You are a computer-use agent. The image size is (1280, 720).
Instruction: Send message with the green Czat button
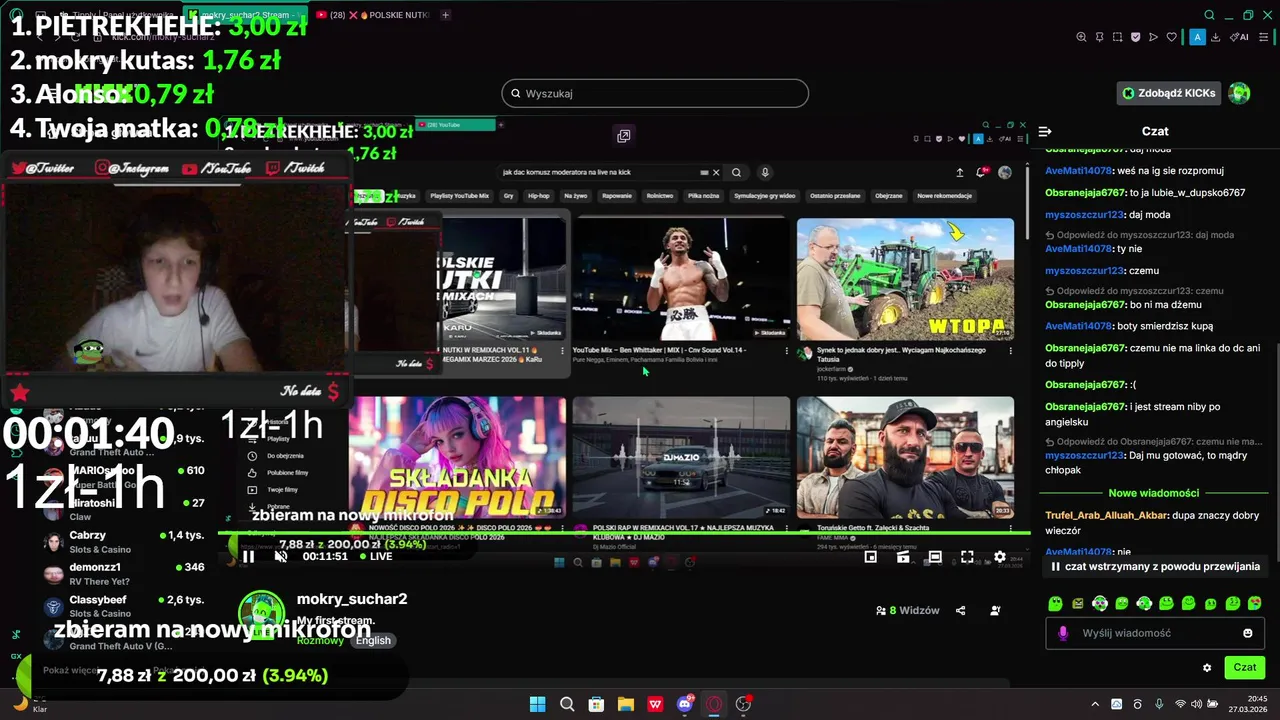1245,667
